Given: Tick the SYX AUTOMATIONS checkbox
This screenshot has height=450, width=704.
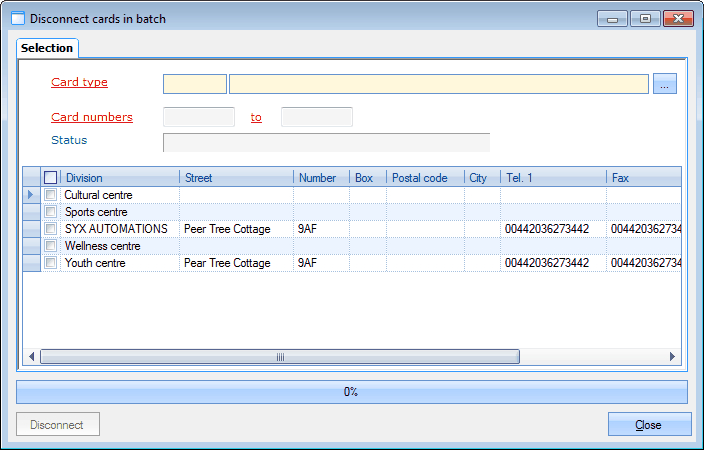Looking at the screenshot, I should tap(51, 229).
